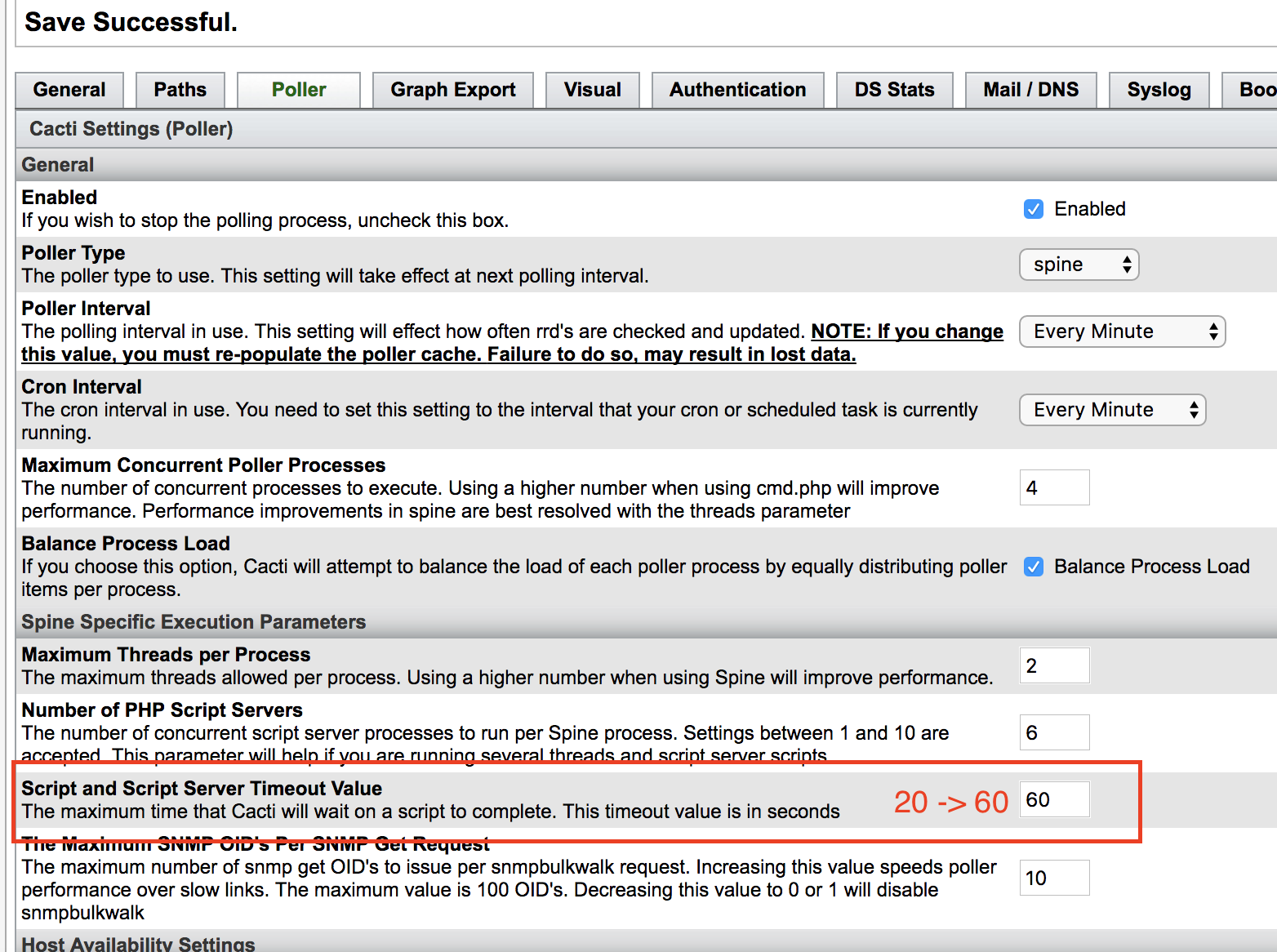Switch to the Paths tab
This screenshot has width=1277, height=952.
(x=180, y=90)
